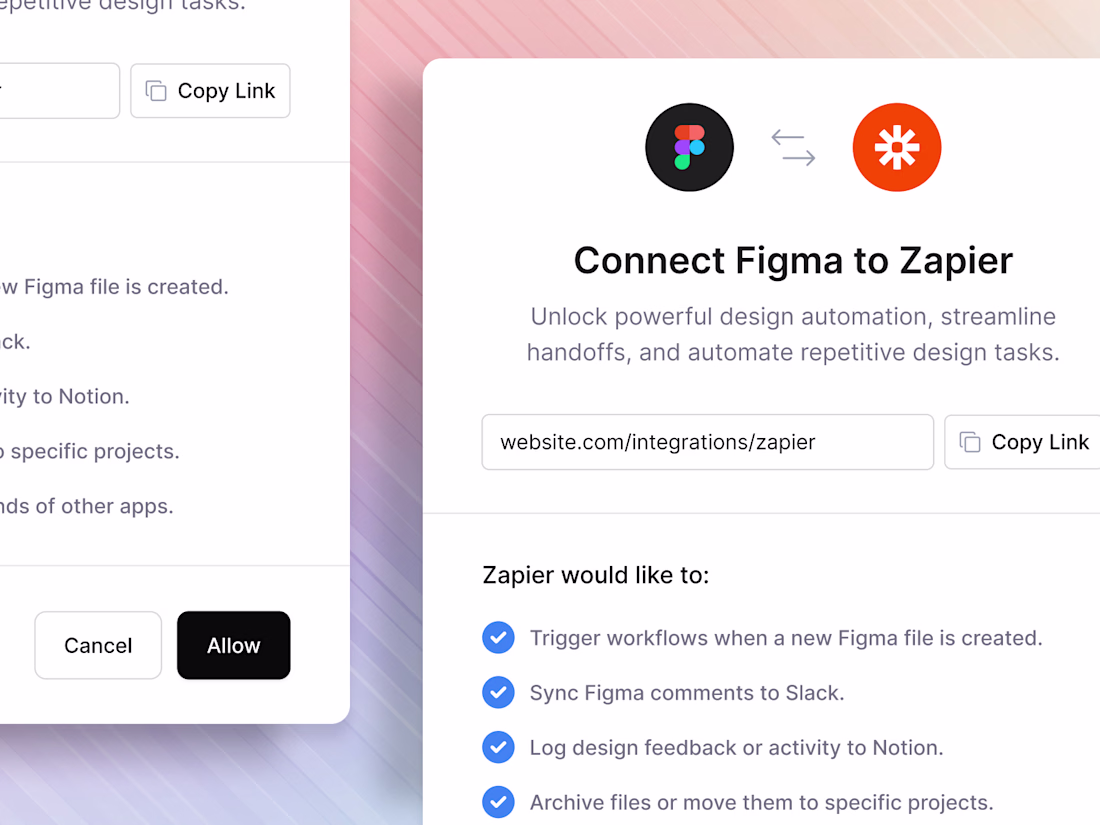
Task: Click the copy icon in the left dialog's Copy Link button
Action: point(156,90)
